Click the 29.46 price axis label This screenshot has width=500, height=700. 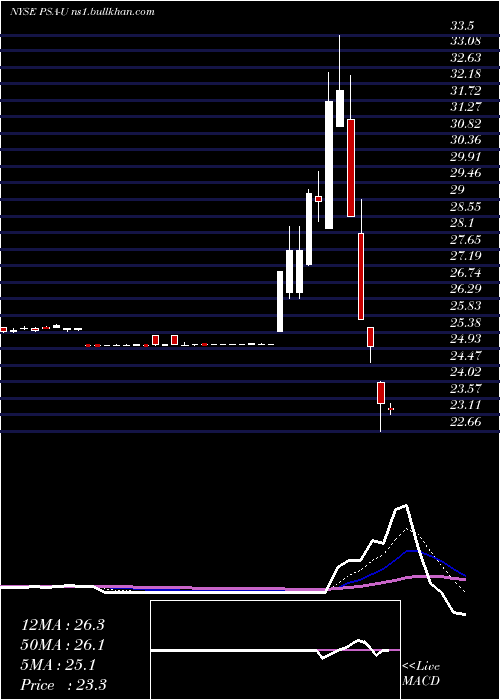(x=465, y=173)
